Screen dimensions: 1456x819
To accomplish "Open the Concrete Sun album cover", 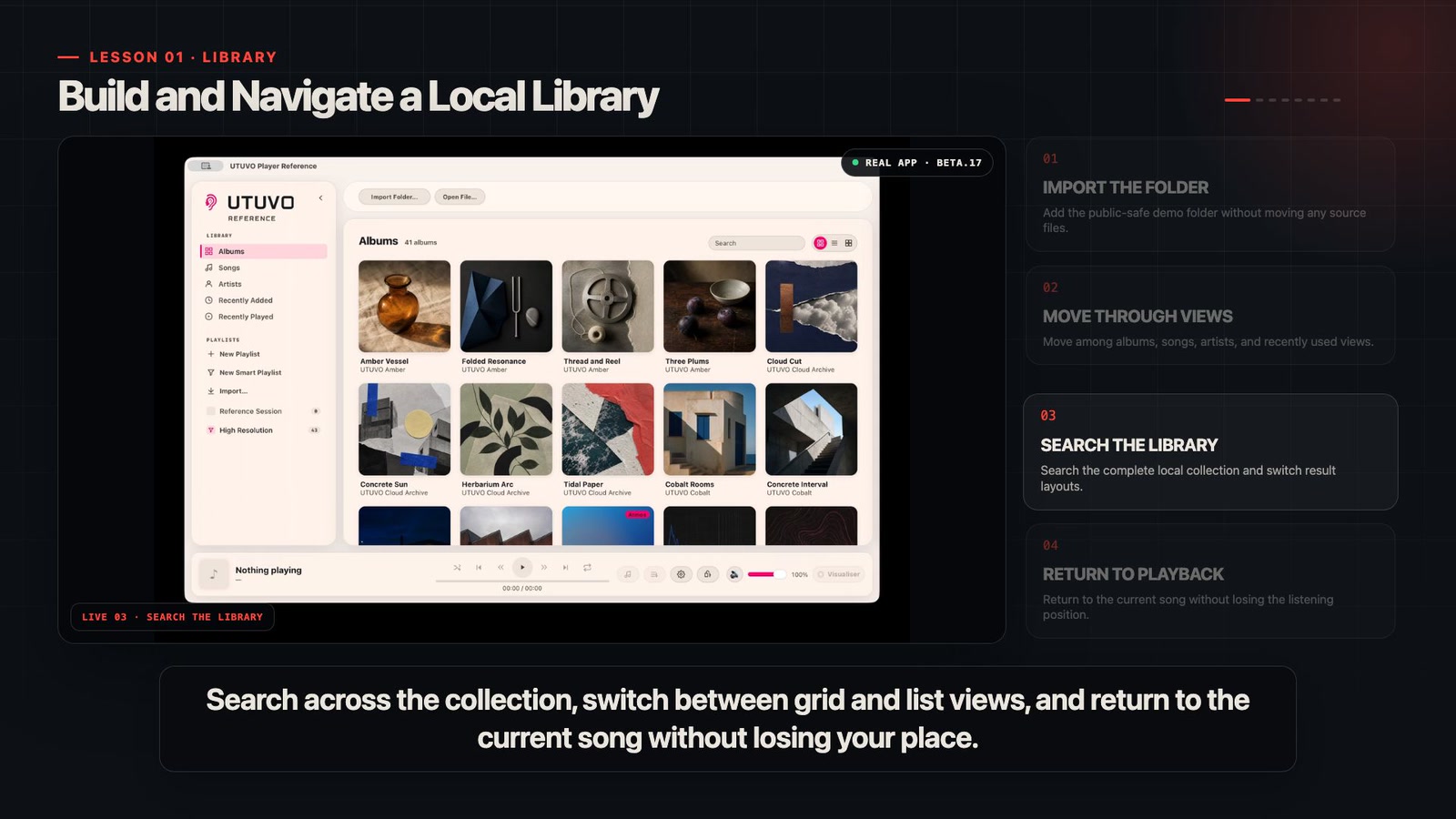I will pos(404,429).
